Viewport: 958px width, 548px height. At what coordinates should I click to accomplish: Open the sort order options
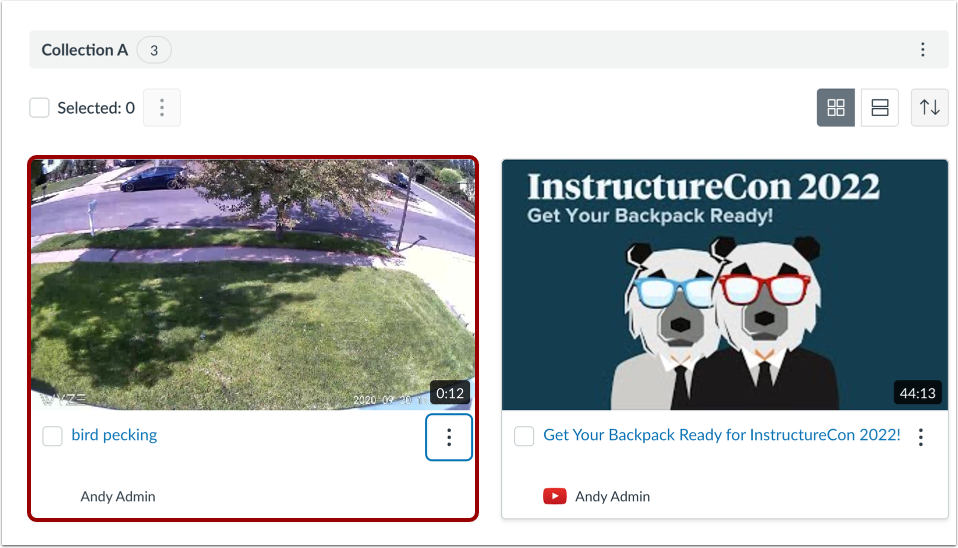(x=929, y=108)
